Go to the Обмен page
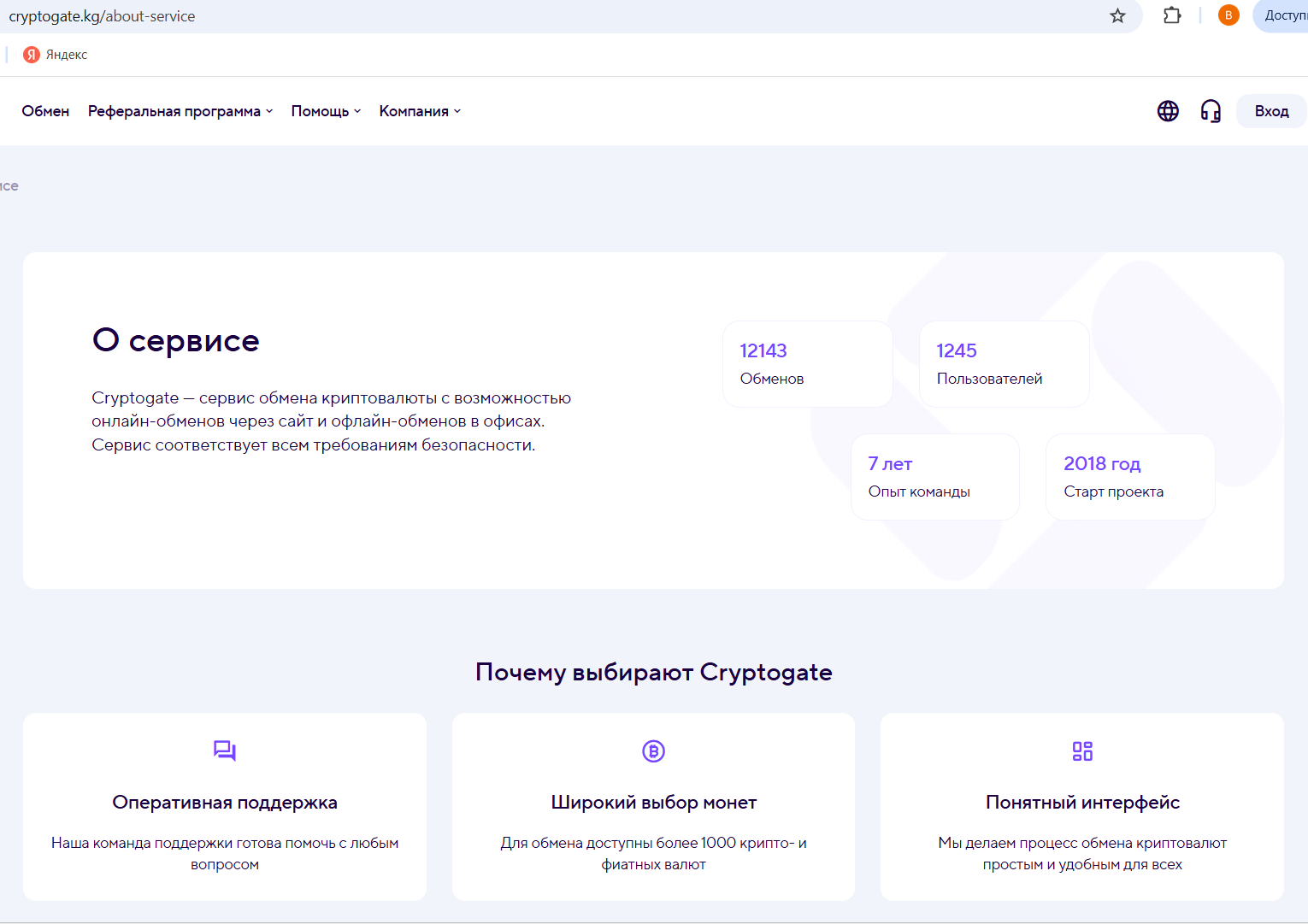This screenshot has width=1308, height=924. click(45, 111)
